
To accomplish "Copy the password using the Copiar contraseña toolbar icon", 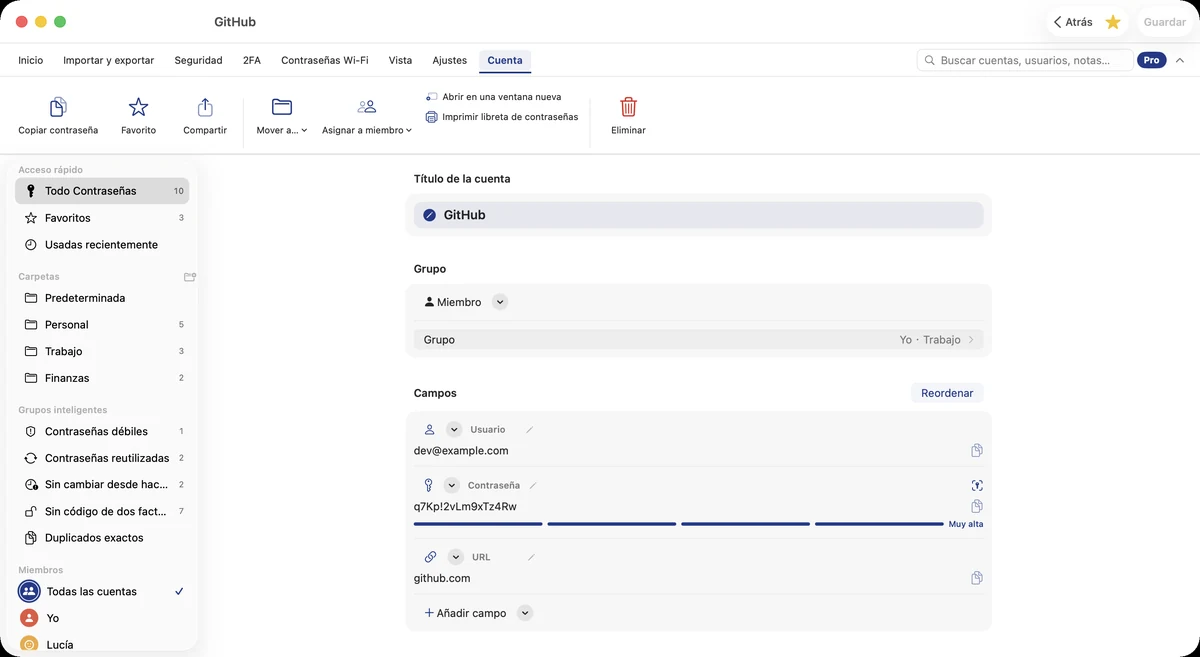I will 58,107.
